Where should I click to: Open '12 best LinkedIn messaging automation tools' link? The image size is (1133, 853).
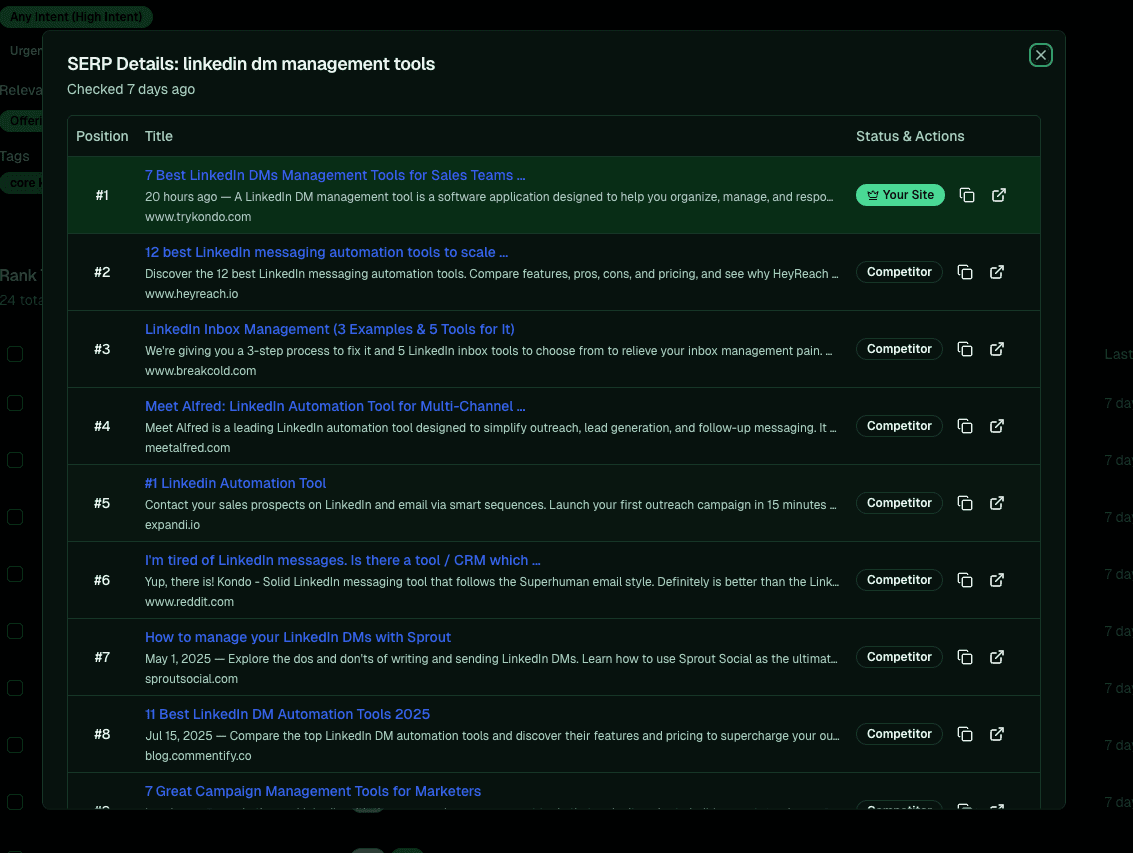tap(326, 252)
